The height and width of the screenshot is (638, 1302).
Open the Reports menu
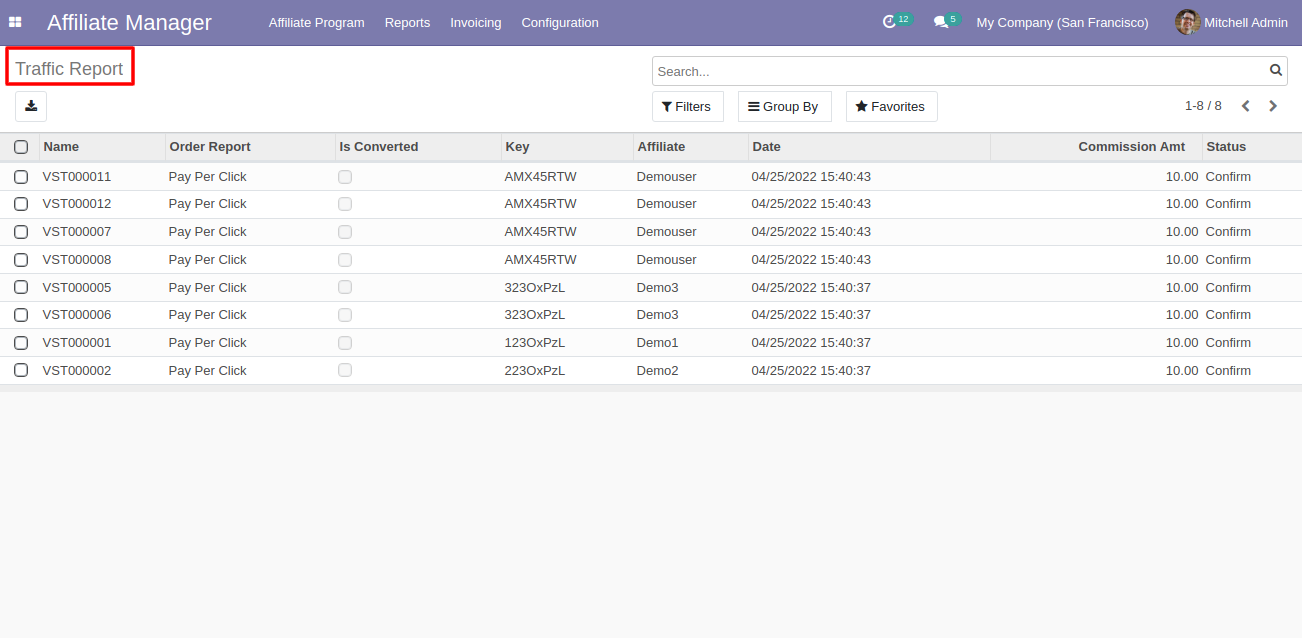[407, 22]
